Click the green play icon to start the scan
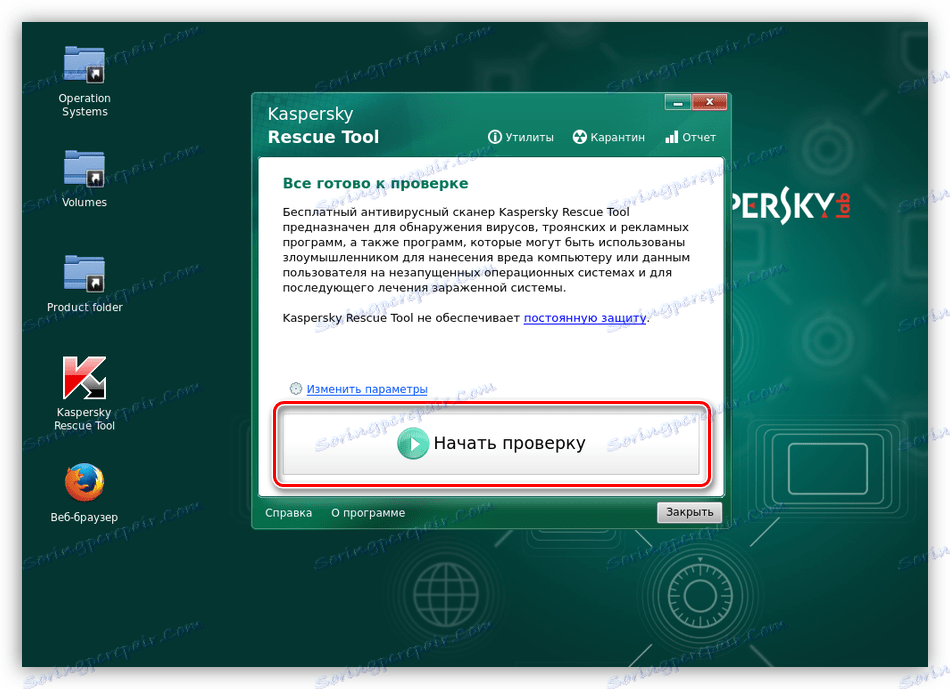The height and width of the screenshot is (689, 950). click(x=413, y=444)
